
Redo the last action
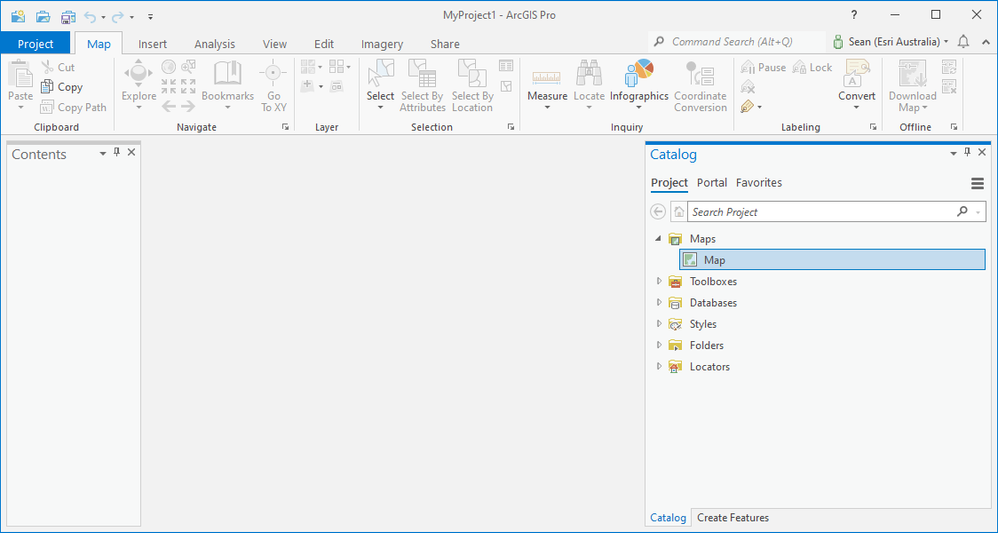point(118,16)
